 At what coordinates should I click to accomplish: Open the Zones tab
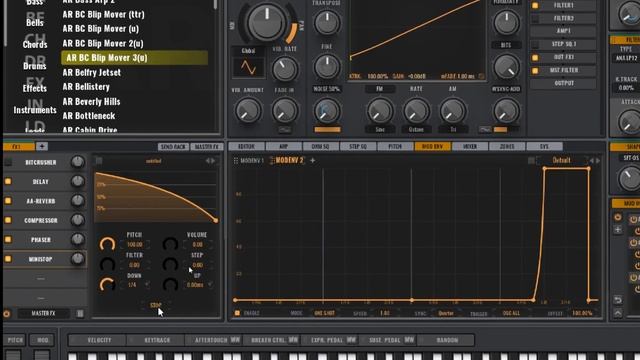[x=507, y=146]
